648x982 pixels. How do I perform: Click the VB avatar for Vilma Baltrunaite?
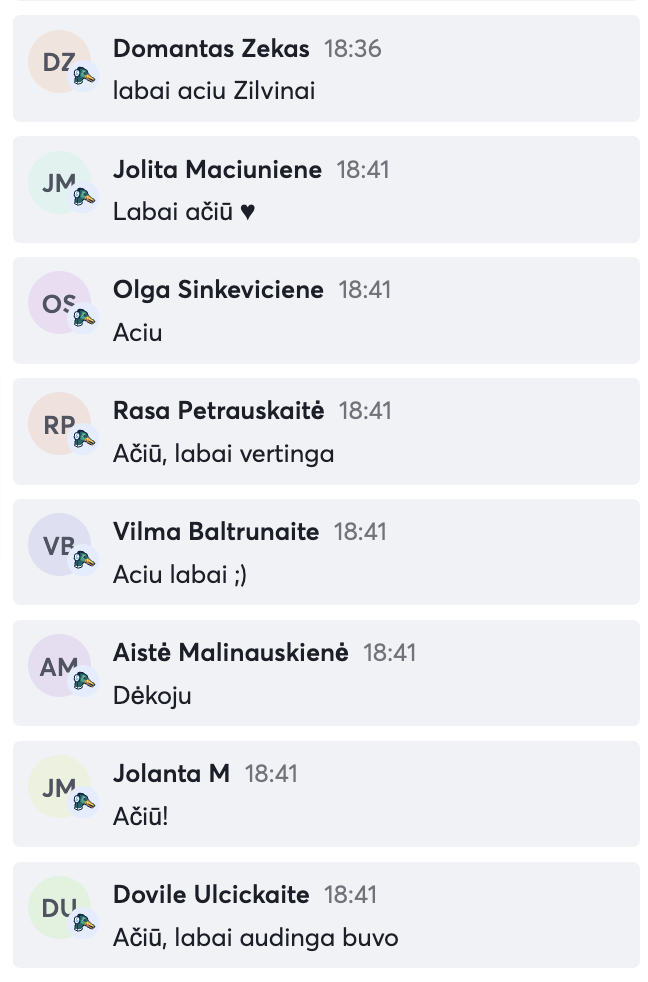click(x=59, y=545)
